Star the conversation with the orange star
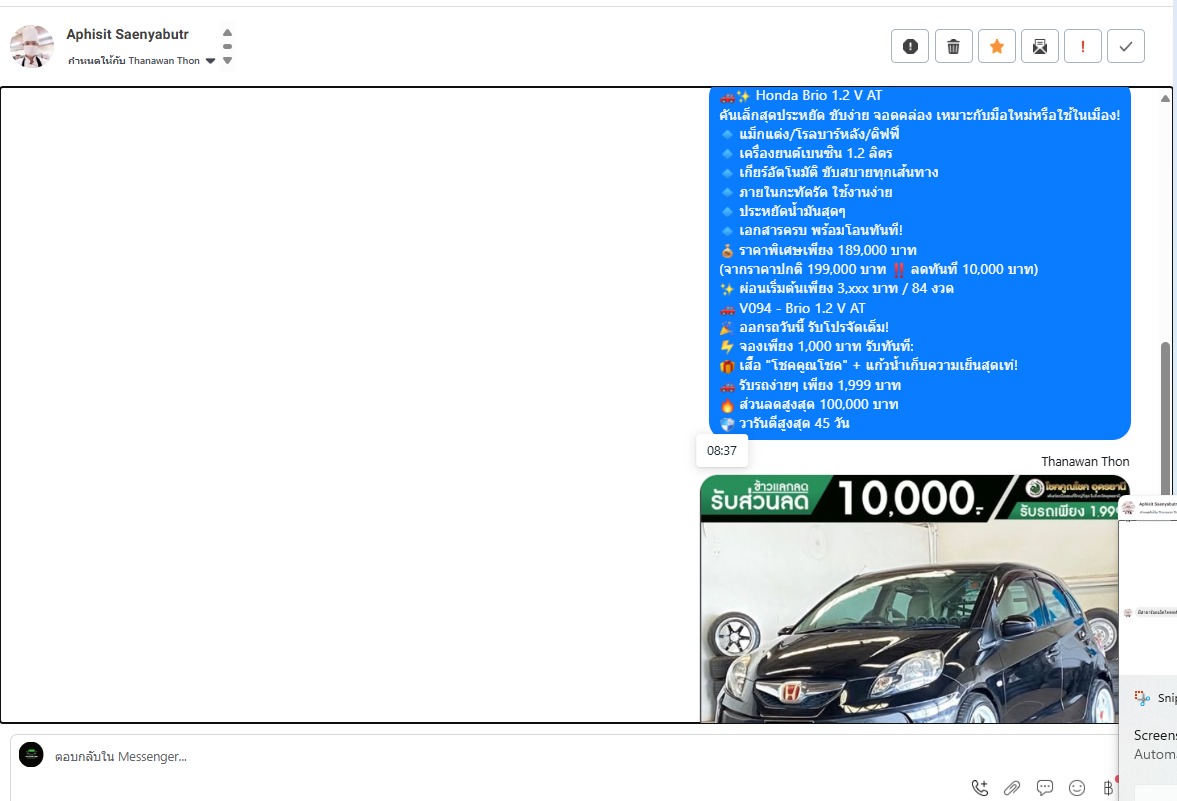The image size is (1177, 801). click(x=997, y=47)
